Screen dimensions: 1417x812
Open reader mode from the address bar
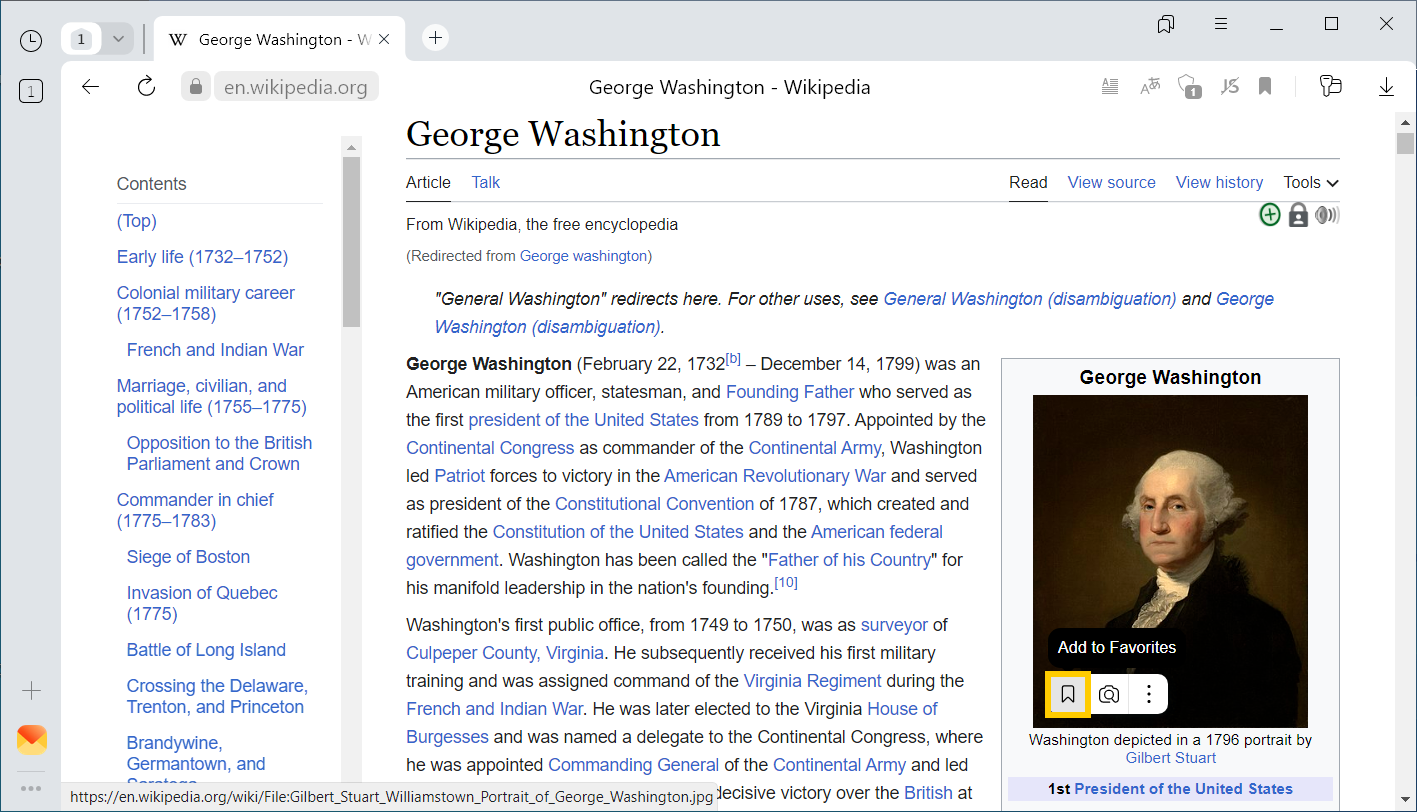(1110, 87)
